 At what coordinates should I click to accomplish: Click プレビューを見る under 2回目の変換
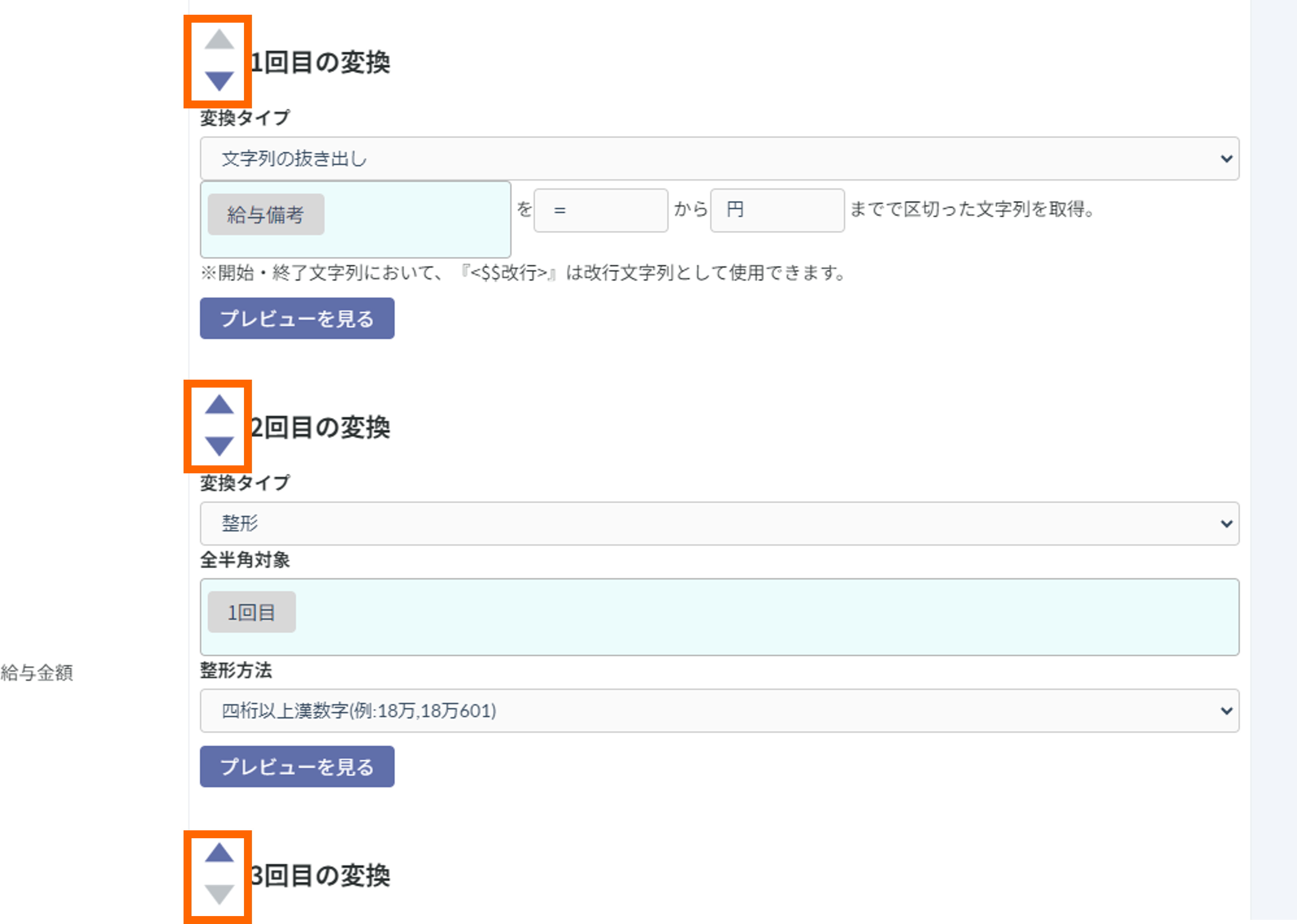pos(297,767)
